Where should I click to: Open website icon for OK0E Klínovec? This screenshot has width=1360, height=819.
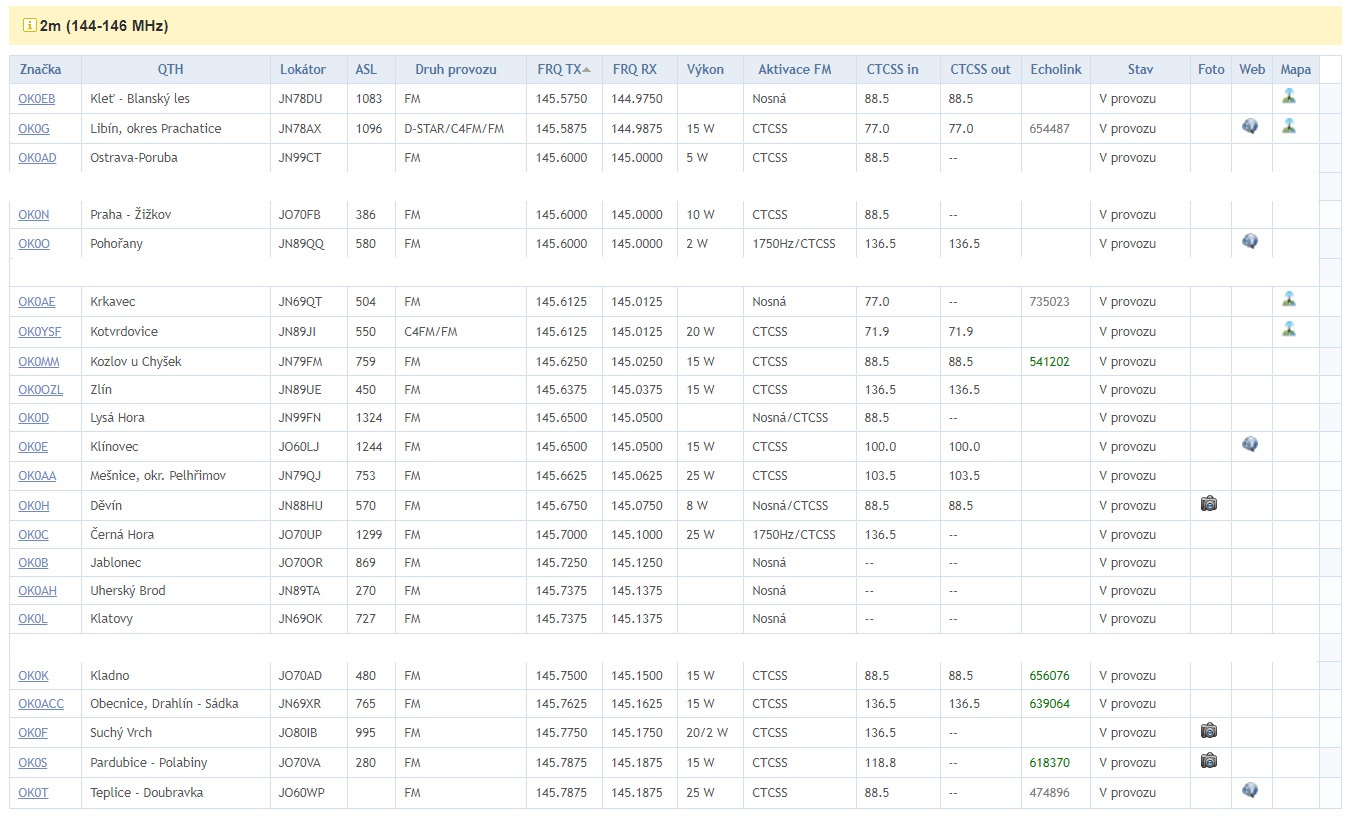point(1250,445)
